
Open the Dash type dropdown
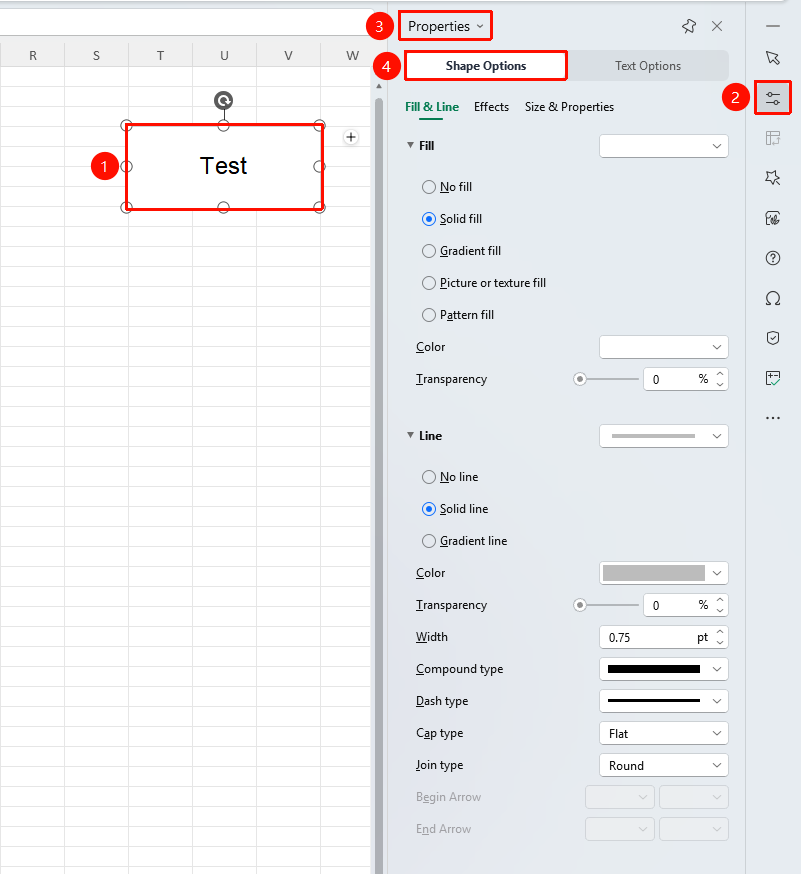coord(664,701)
